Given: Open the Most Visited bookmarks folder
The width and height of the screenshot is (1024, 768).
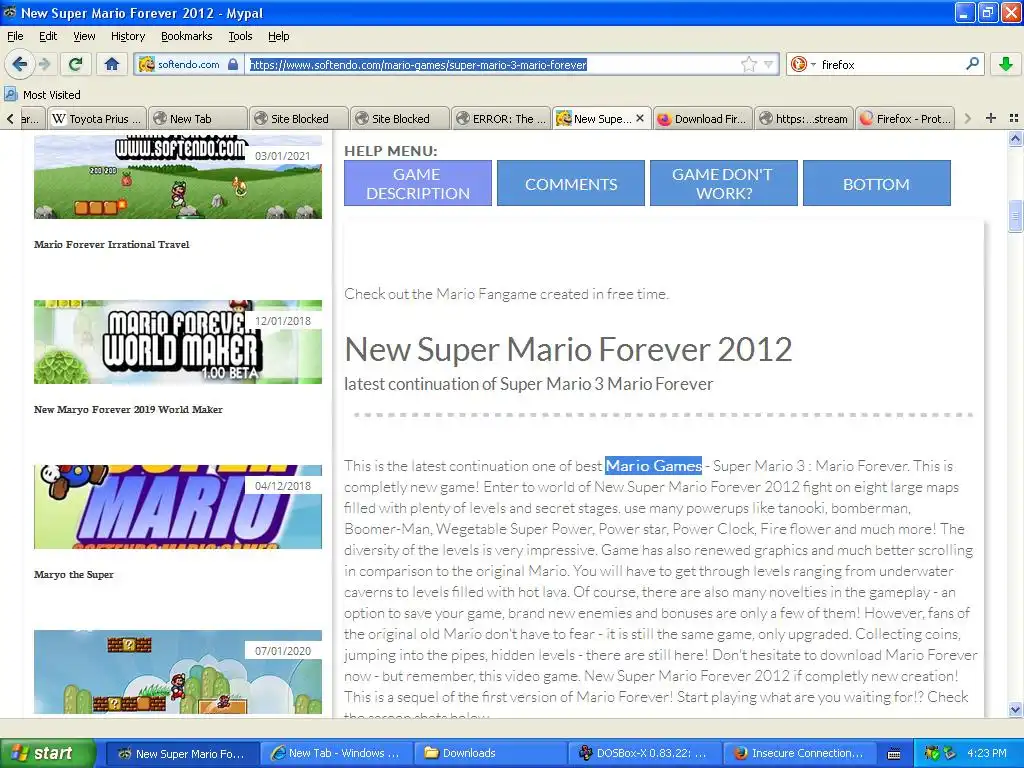Looking at the screenshot, I should [42, 95].
